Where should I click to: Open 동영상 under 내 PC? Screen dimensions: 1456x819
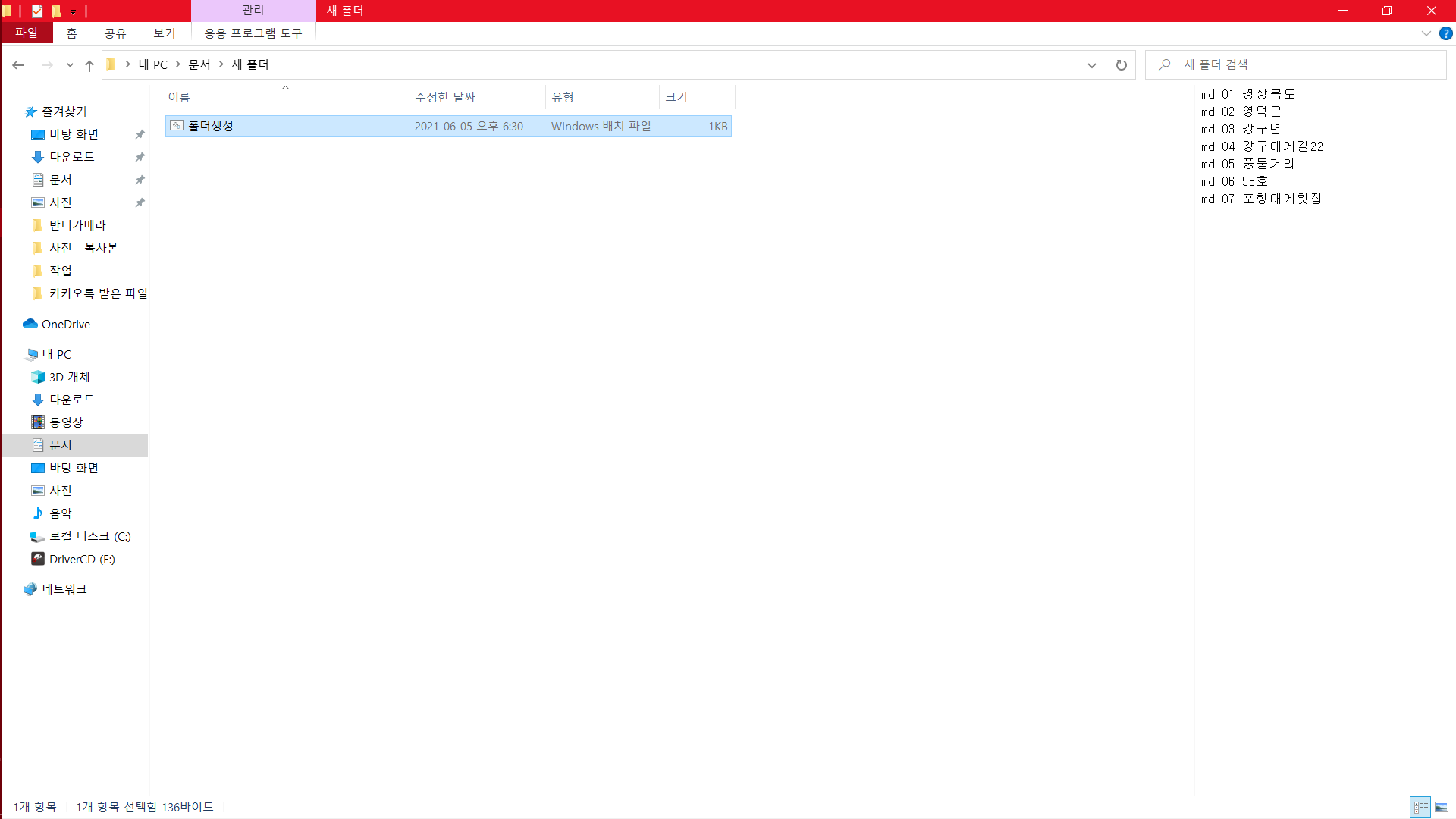coord(65,422)
